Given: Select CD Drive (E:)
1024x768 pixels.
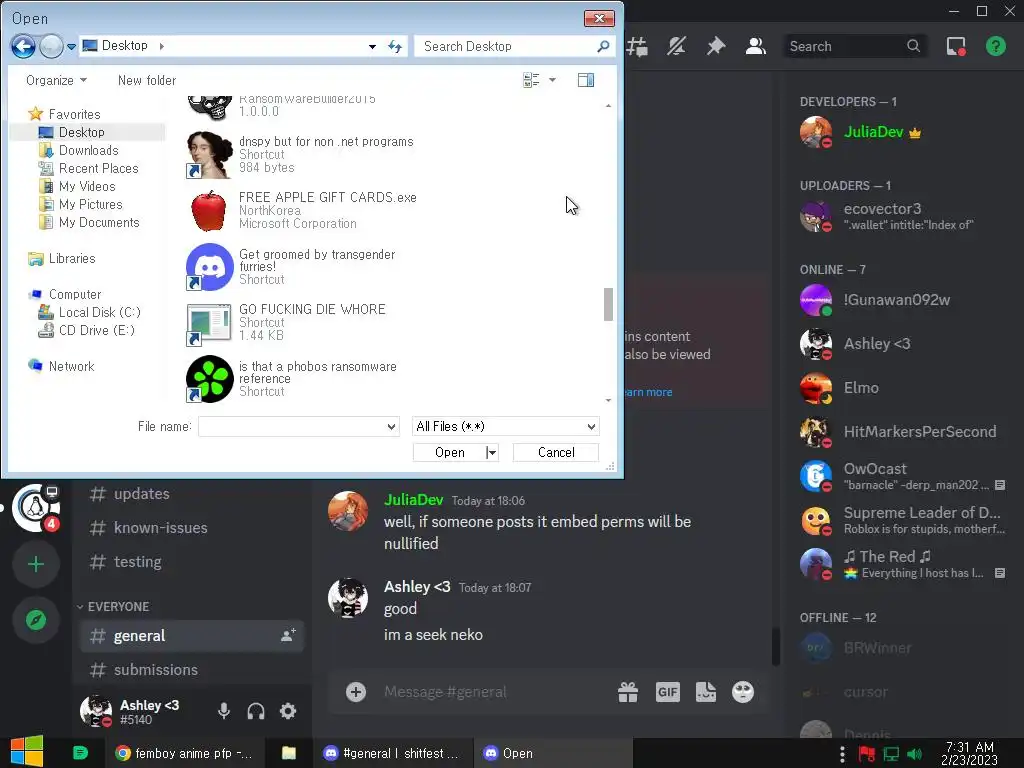Looking at the screenshot, I should point(96,330).
